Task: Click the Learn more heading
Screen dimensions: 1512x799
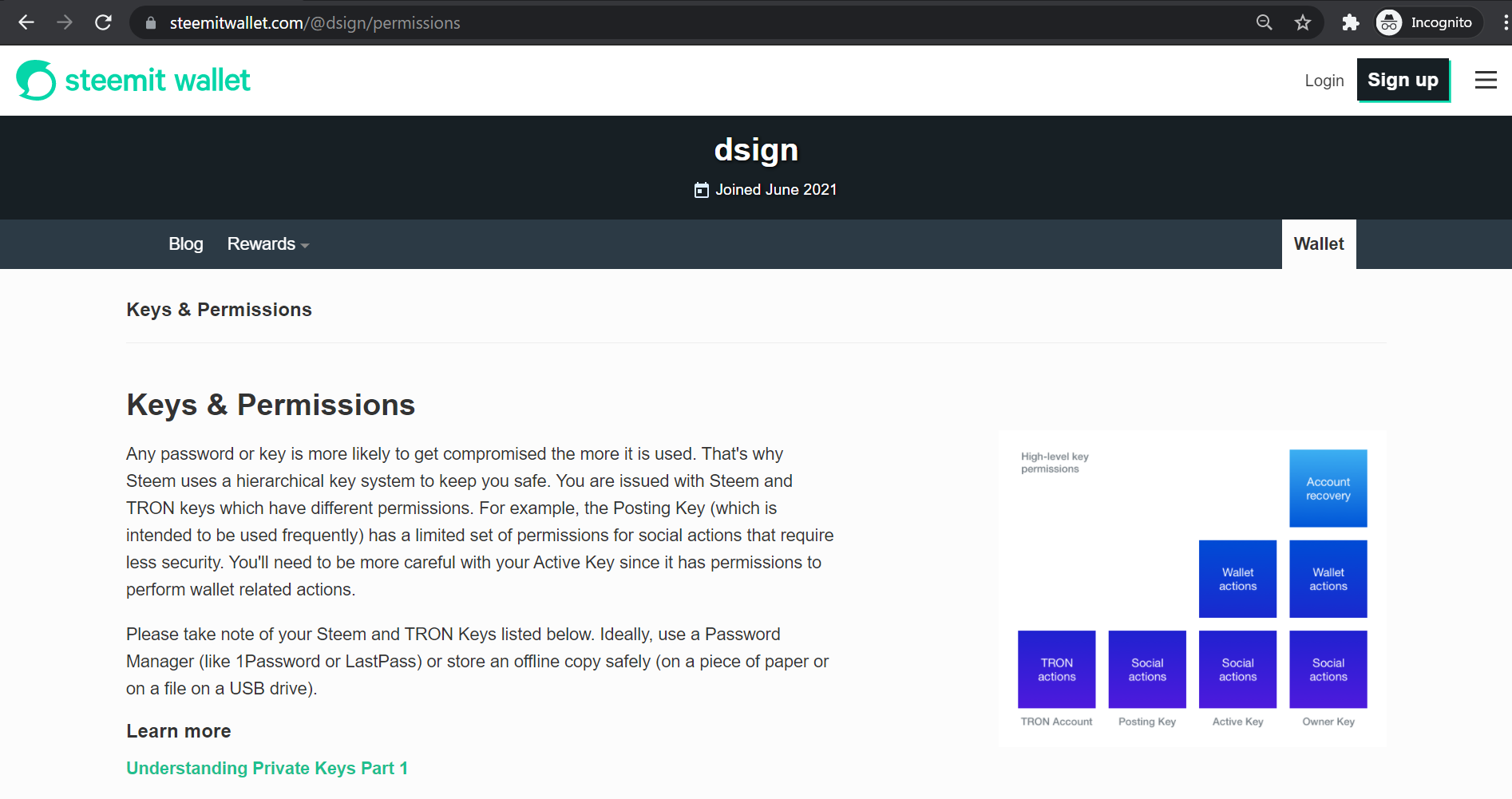Action: tap(179, 731)
